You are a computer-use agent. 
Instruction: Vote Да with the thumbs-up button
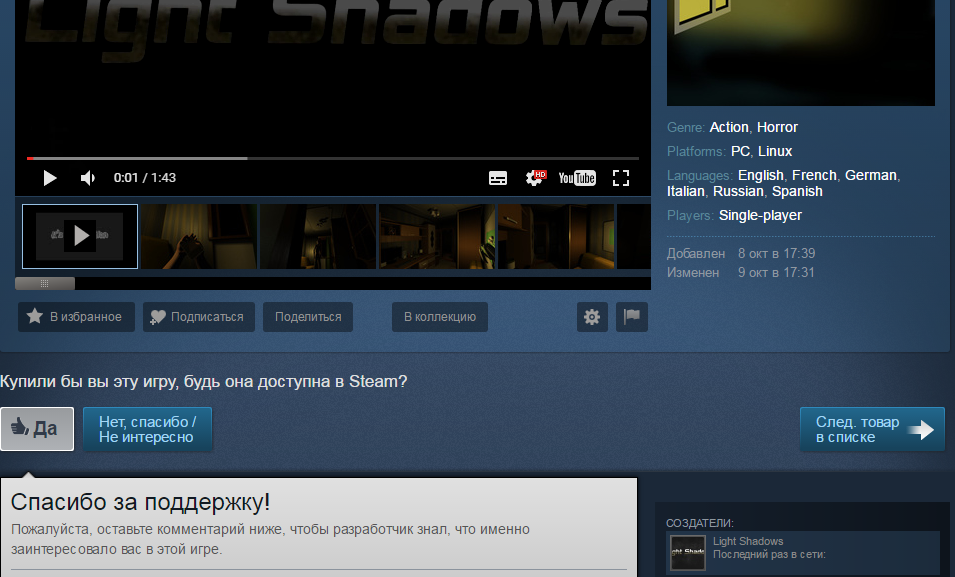37,429
